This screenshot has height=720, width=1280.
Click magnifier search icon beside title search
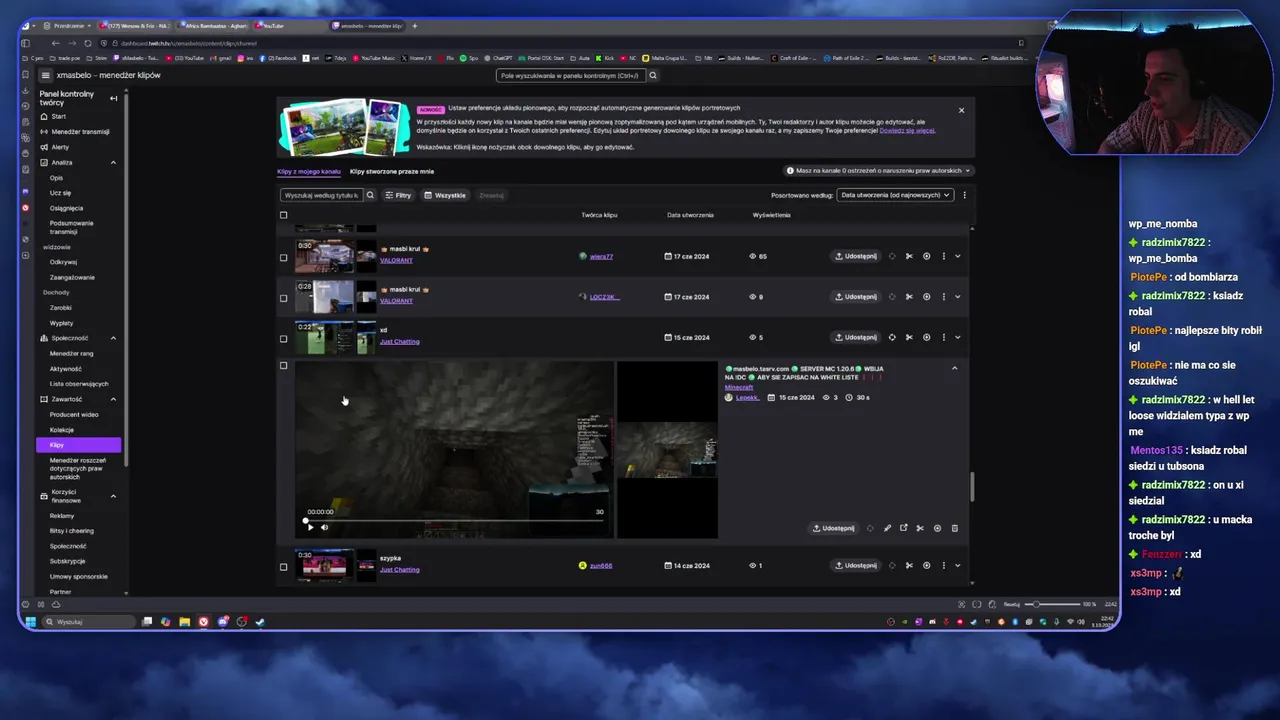[x=370, y=195]
